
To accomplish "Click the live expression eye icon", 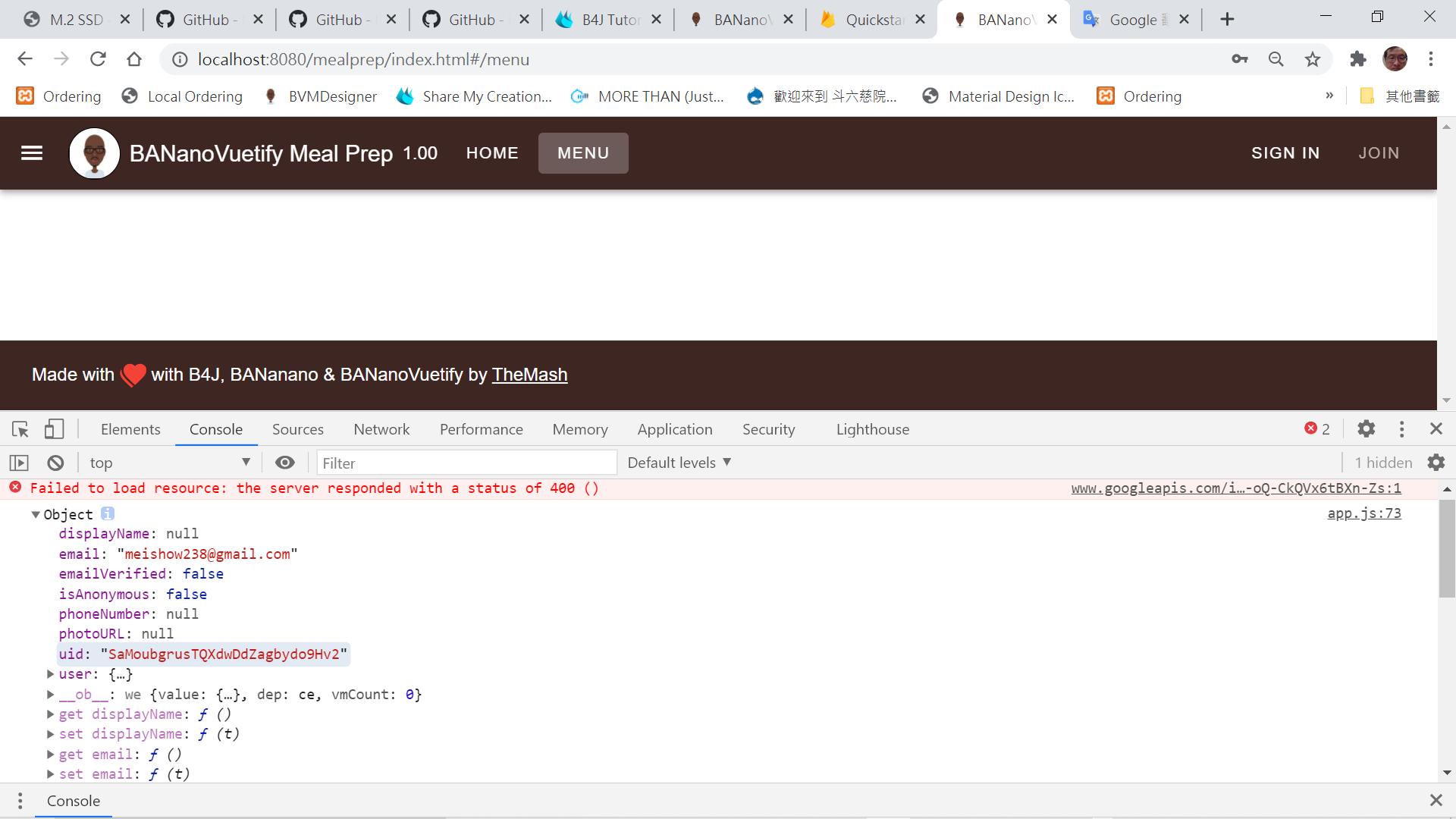I will (285, 463).
